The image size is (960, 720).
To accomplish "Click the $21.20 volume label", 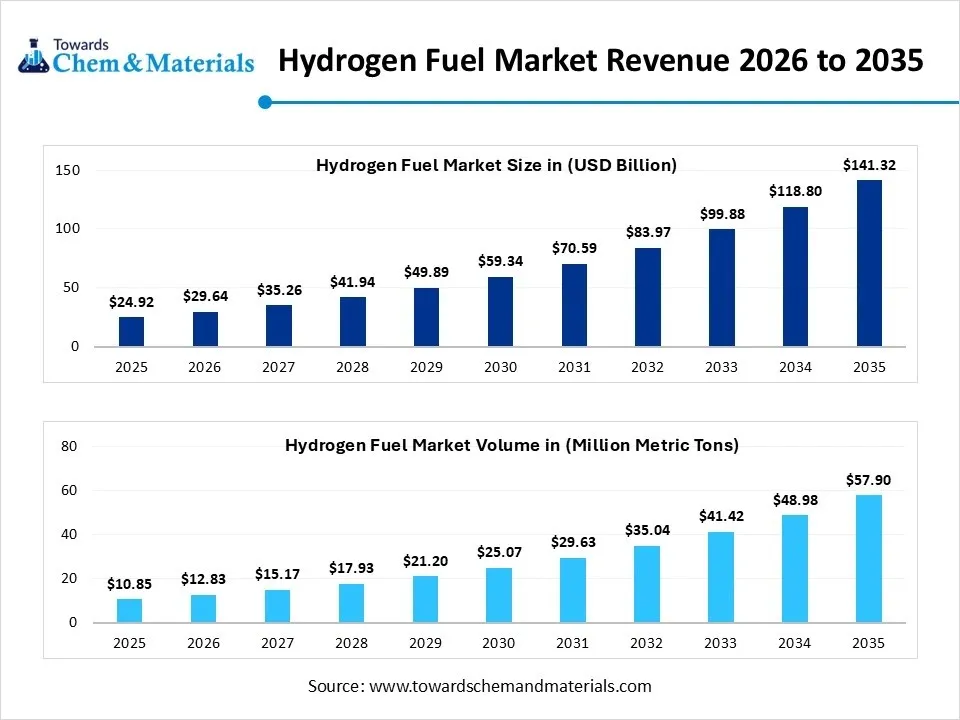I will [x=426, y=561].
